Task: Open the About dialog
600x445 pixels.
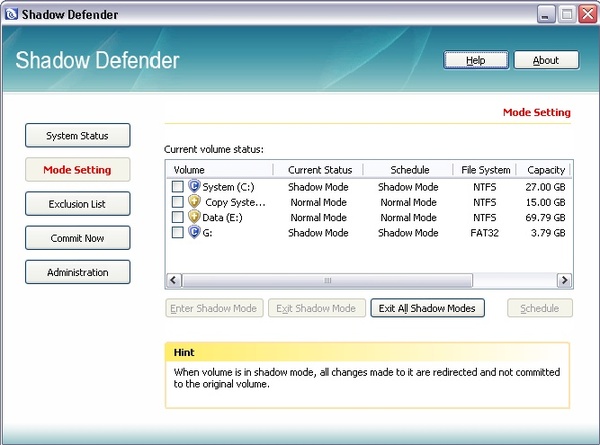Action: click(546, 60)
